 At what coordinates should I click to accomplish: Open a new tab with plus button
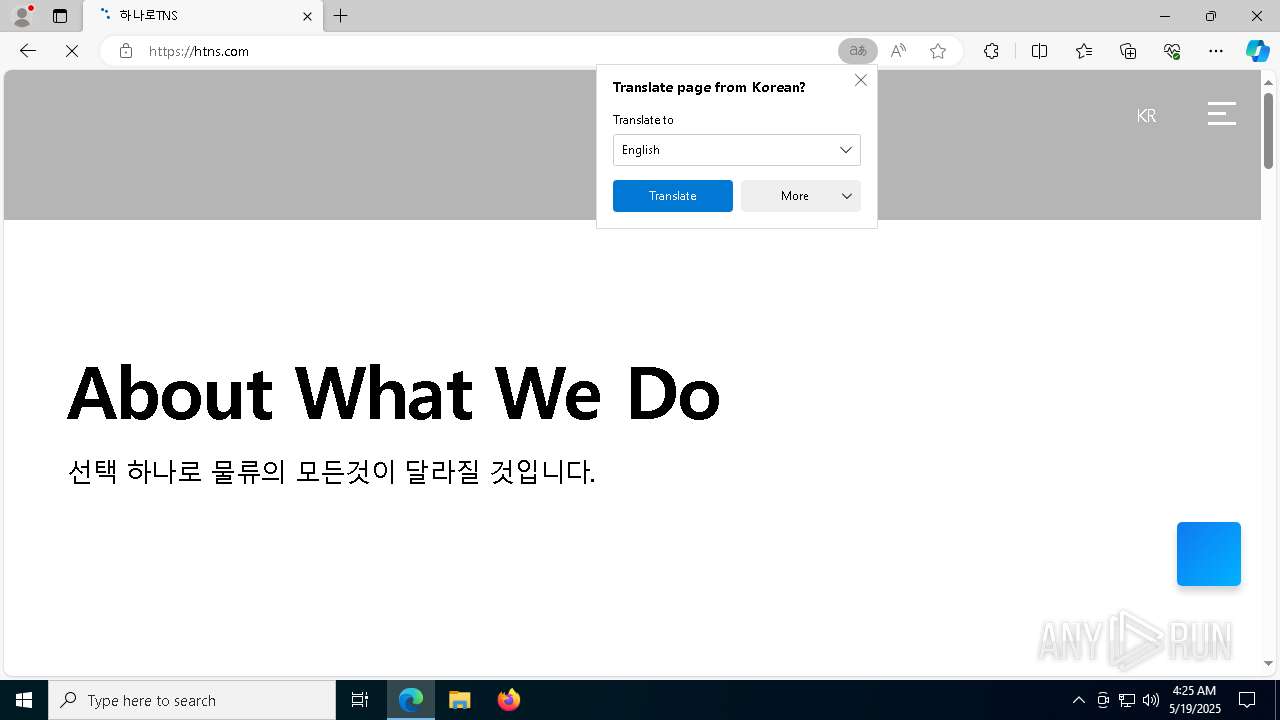(x=341, y=16)
